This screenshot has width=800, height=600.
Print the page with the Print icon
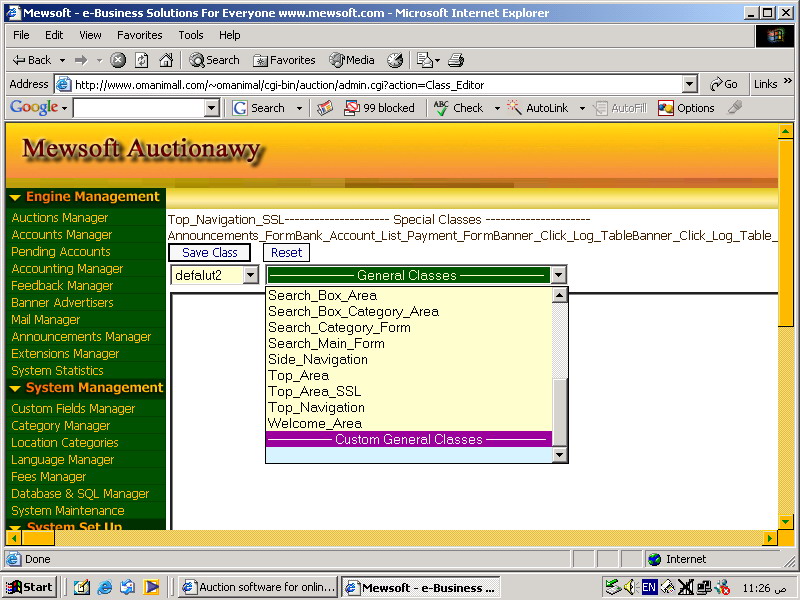click(456, 60)
